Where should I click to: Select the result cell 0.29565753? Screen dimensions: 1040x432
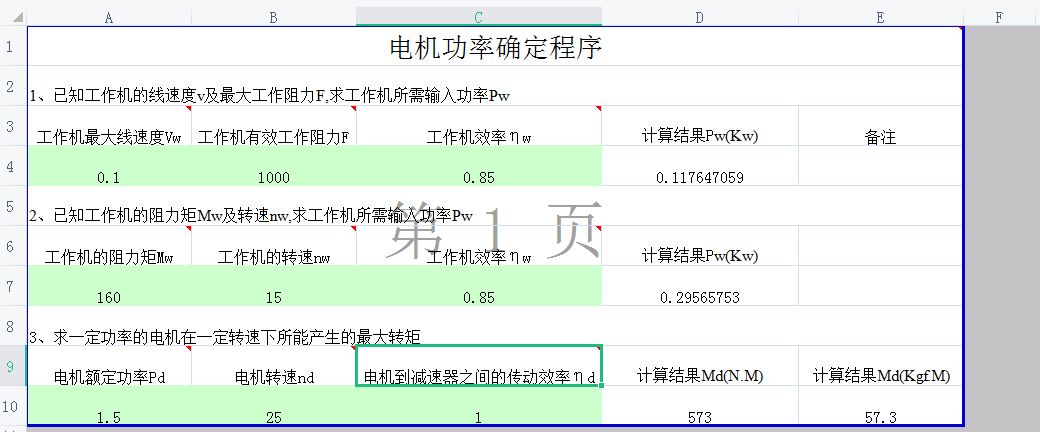point(700,285)
